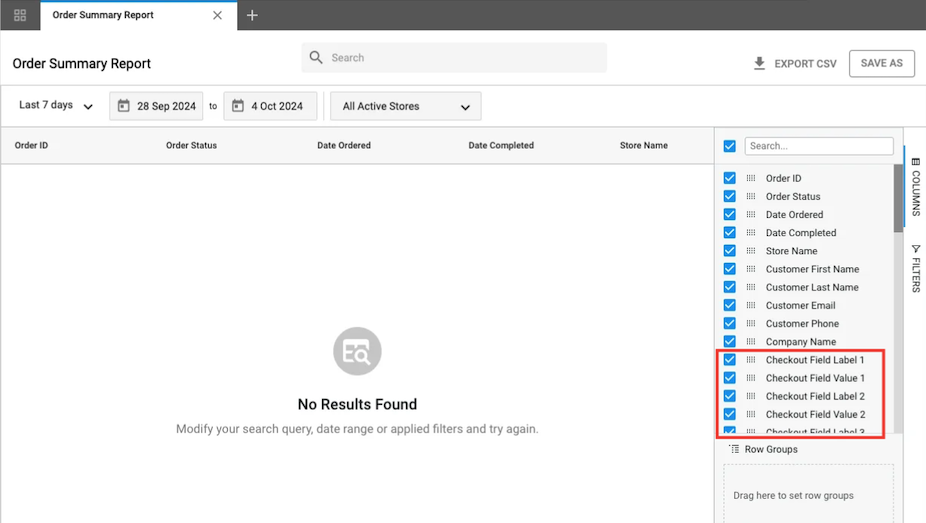Click the SAVE AS button
This screenshot has width=926, height=523.
tap(881, 63)
